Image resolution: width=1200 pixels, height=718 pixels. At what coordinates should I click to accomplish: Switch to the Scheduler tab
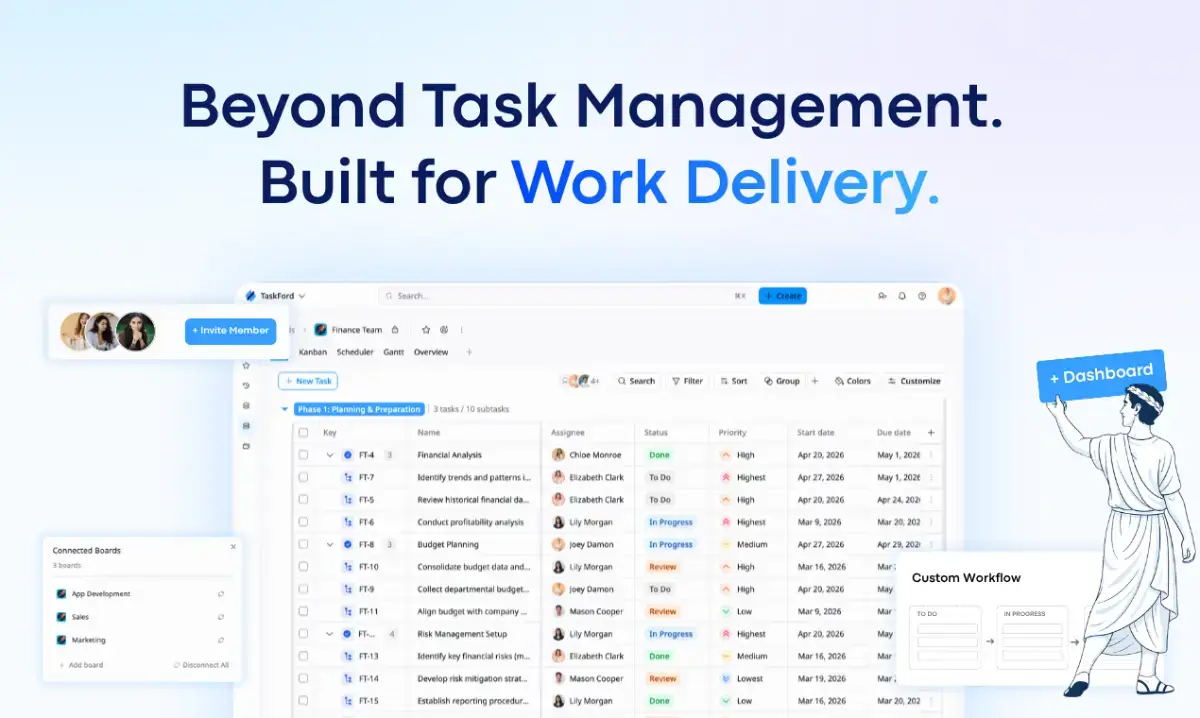click(355, 352)
